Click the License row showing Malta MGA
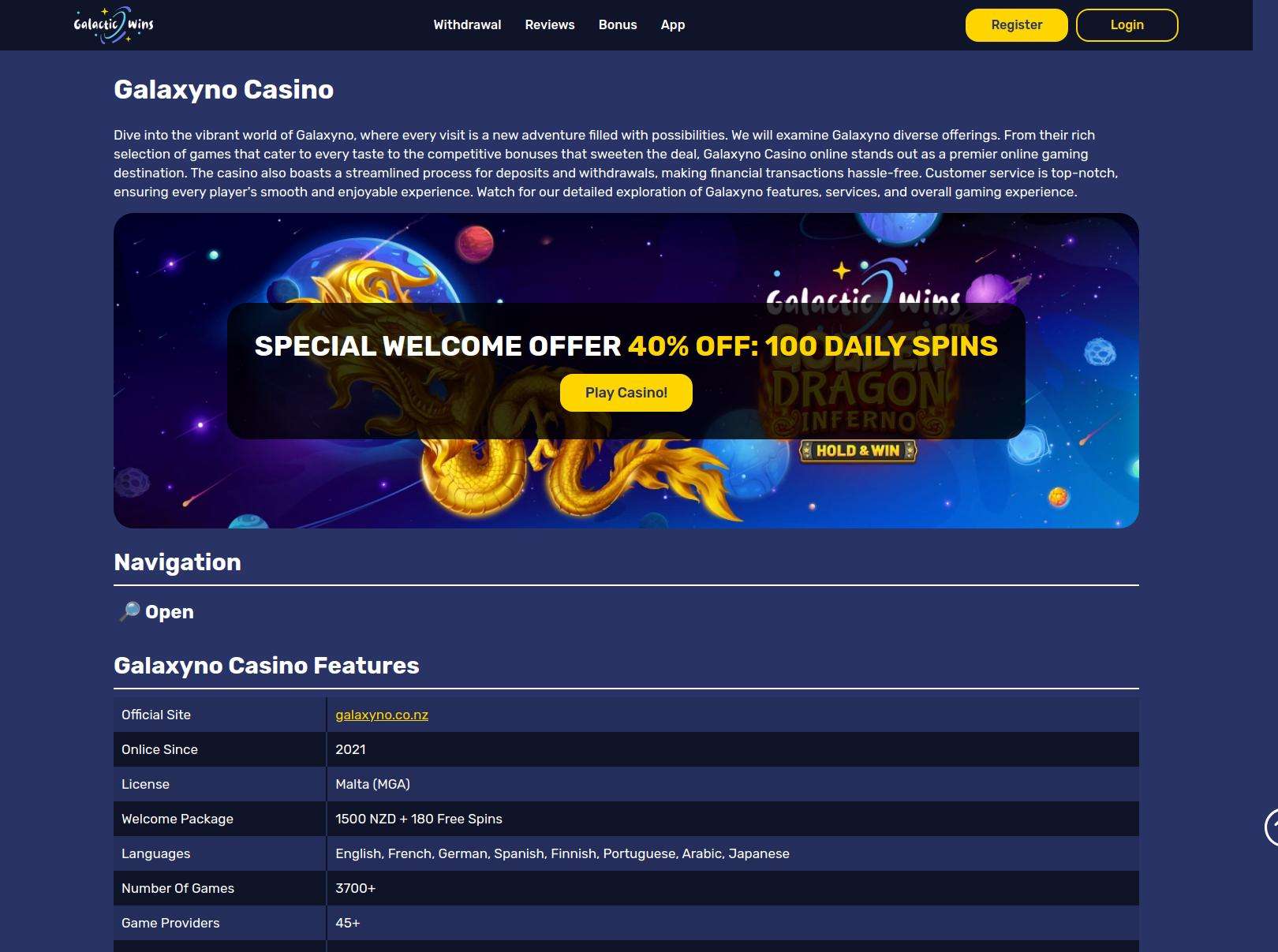Image resolution: width=1278 pixels, height=952 pixels. [220, 784]
